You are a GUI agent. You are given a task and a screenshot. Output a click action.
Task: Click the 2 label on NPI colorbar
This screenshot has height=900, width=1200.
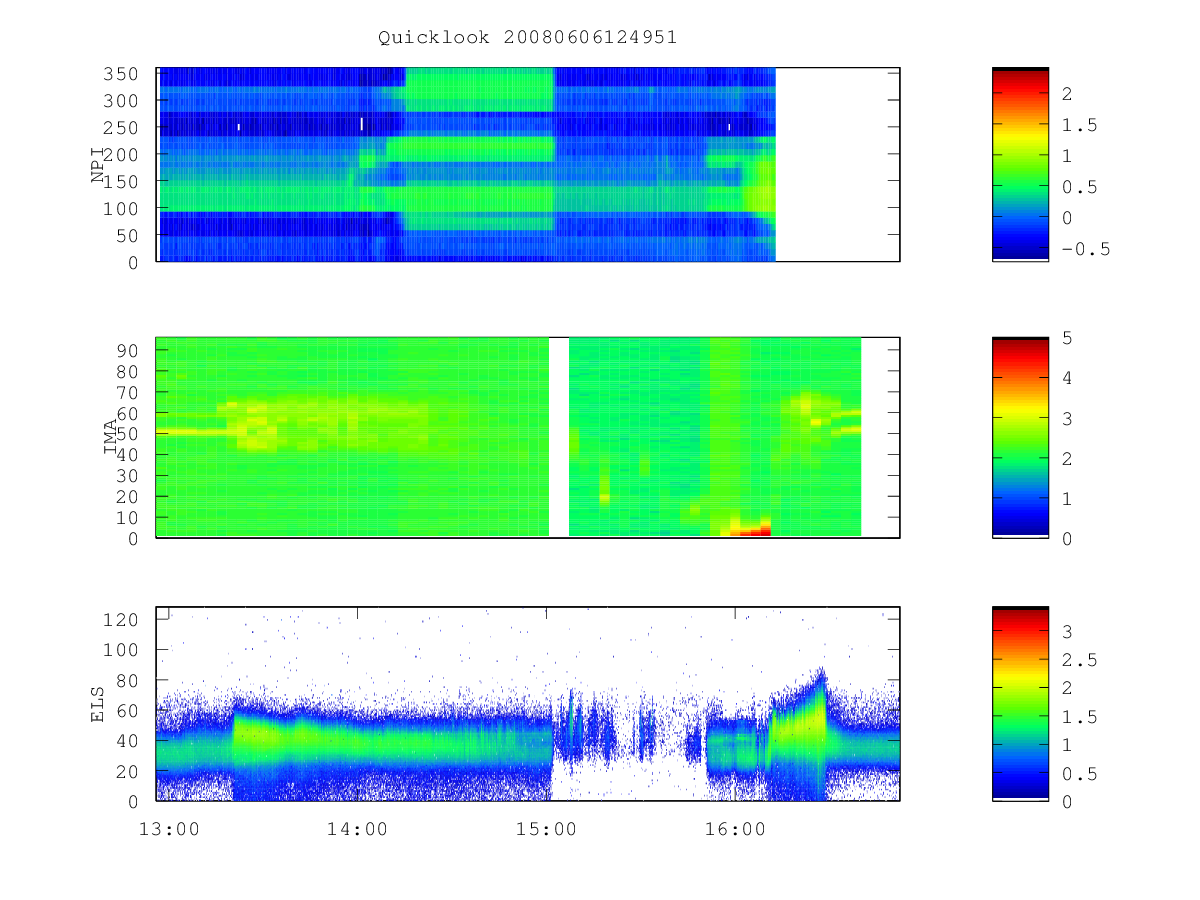(1067, 93)
